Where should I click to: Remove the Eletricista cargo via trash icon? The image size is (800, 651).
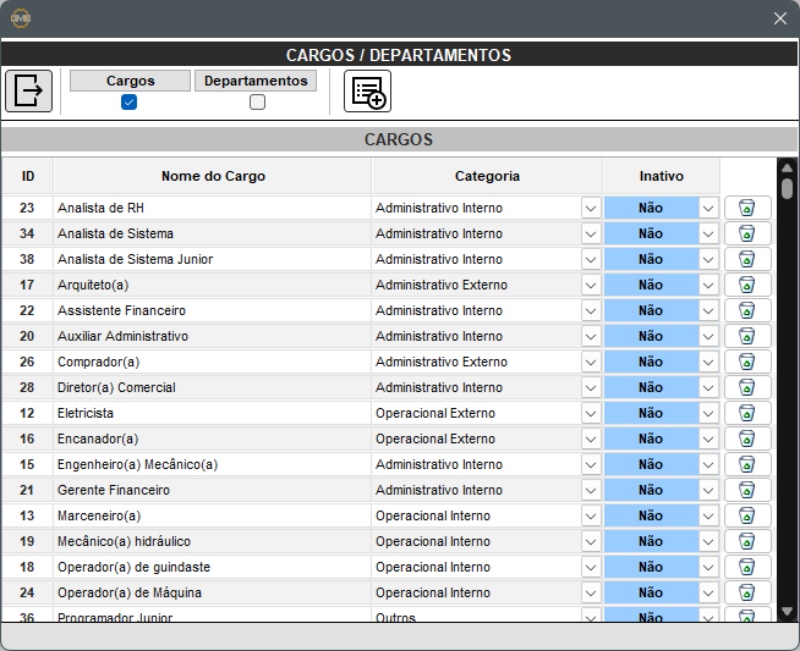[747, 413]
